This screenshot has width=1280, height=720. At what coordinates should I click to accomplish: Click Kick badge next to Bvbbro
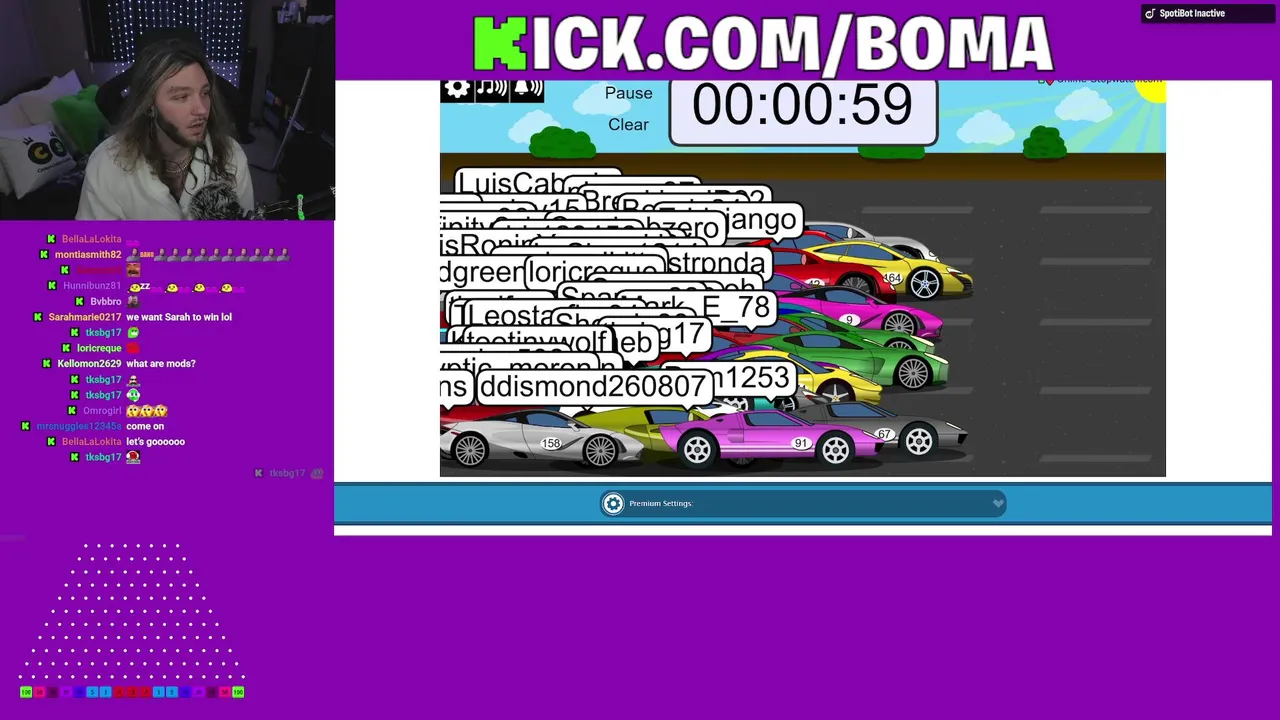point(80,301)
